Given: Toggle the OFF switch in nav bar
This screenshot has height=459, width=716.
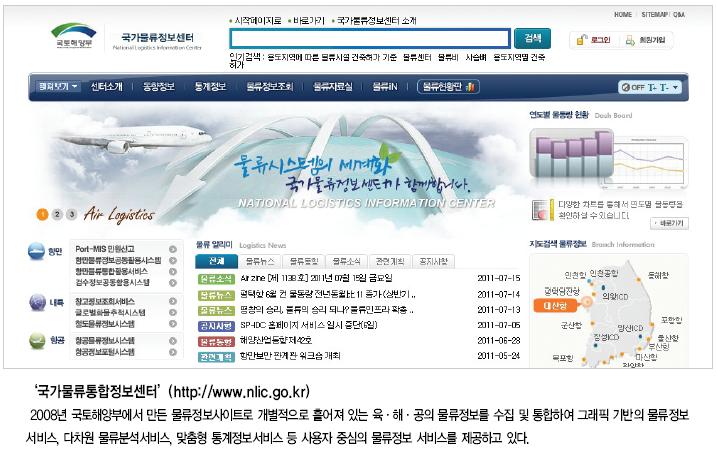Looking at the screenshot, I should coord(633,87).
